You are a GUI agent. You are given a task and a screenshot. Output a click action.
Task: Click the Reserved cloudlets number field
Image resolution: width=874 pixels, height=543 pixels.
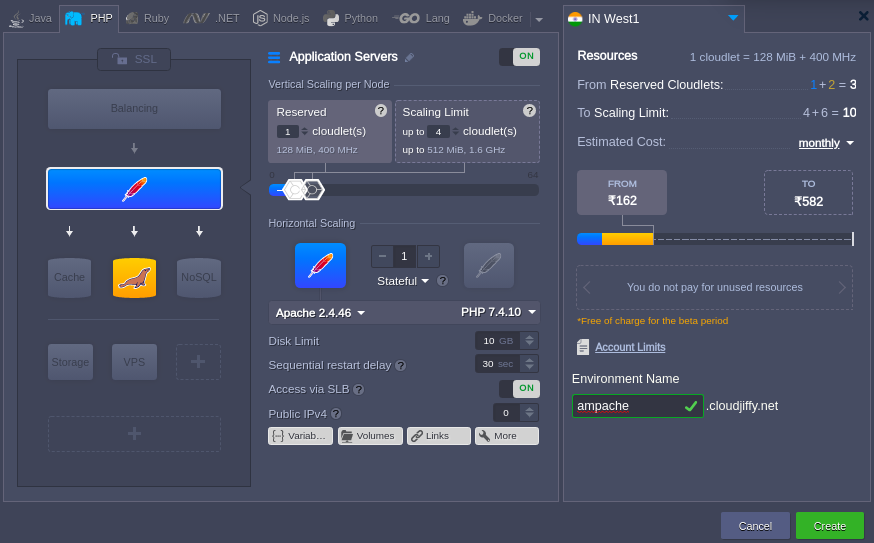pos(288,132)
